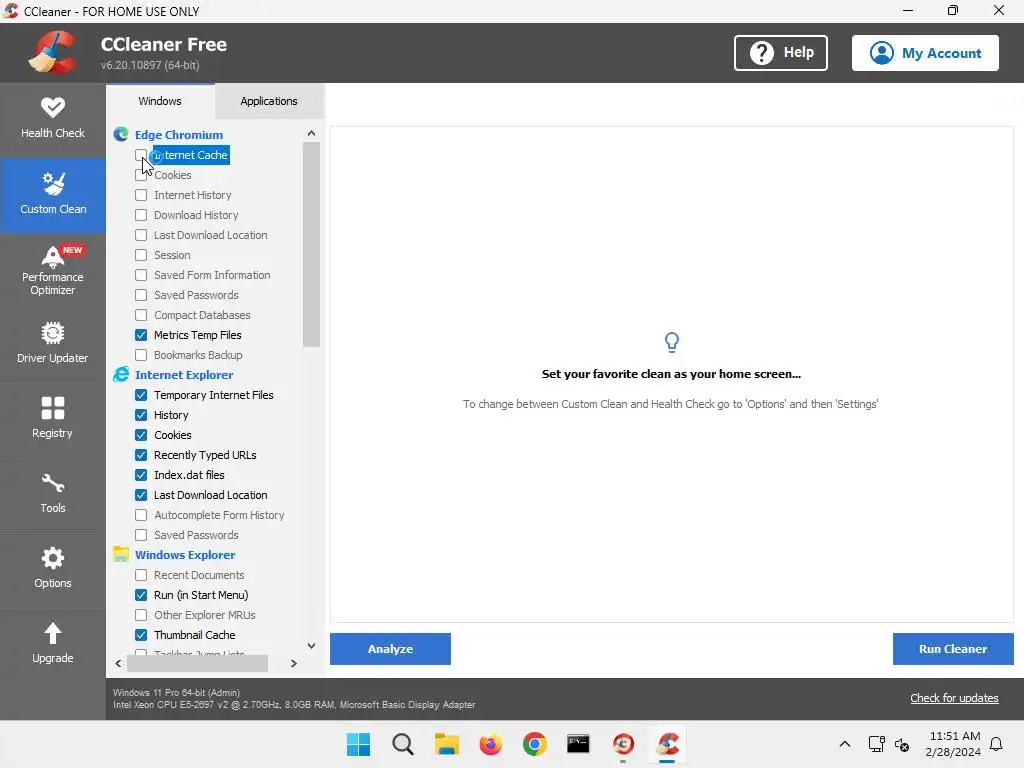Click Check for updates link
The width and height of the screenshot is (1024, 768).
coord(954,698)
